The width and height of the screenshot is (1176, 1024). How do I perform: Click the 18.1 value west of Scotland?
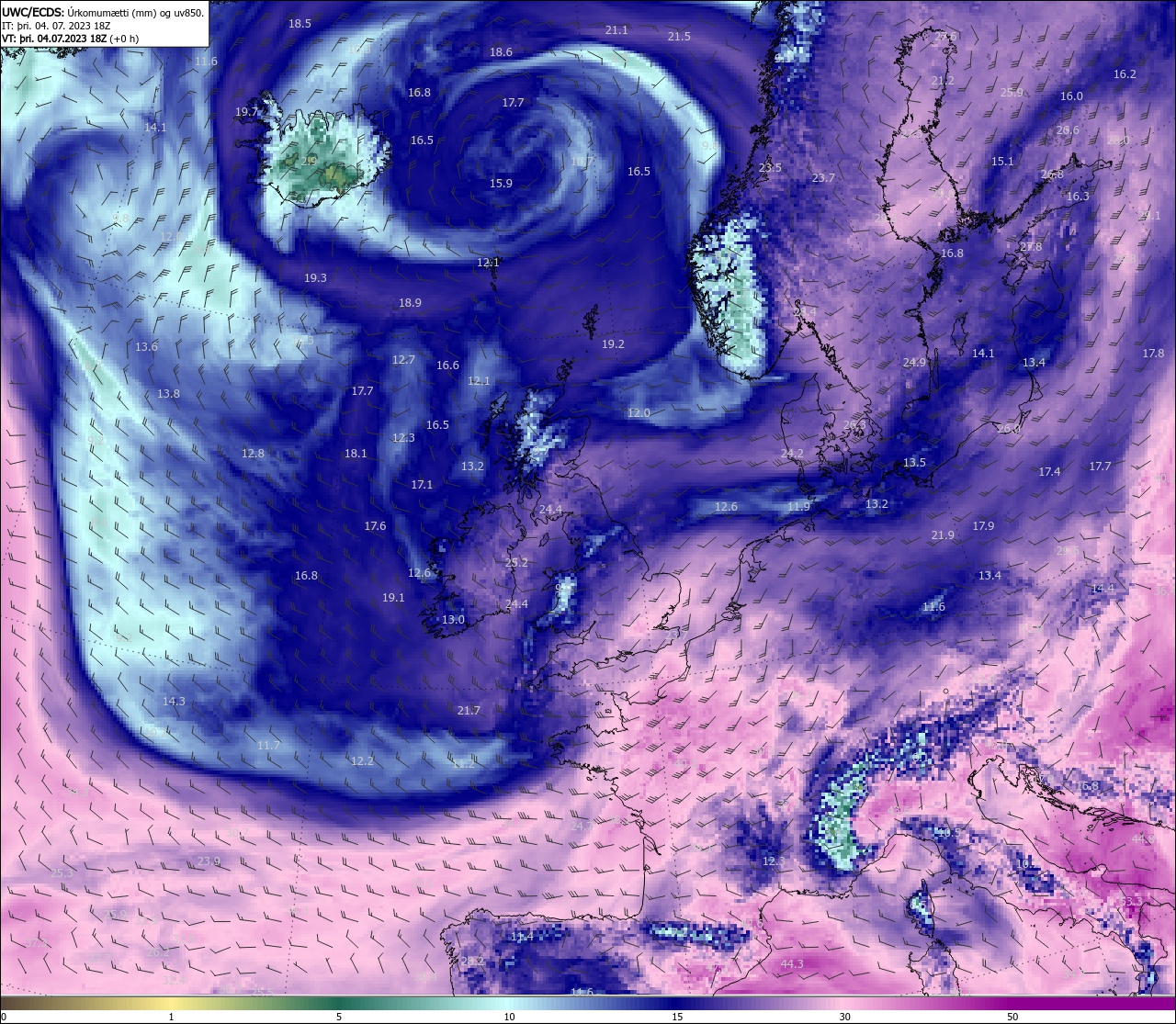coord(356,454)
